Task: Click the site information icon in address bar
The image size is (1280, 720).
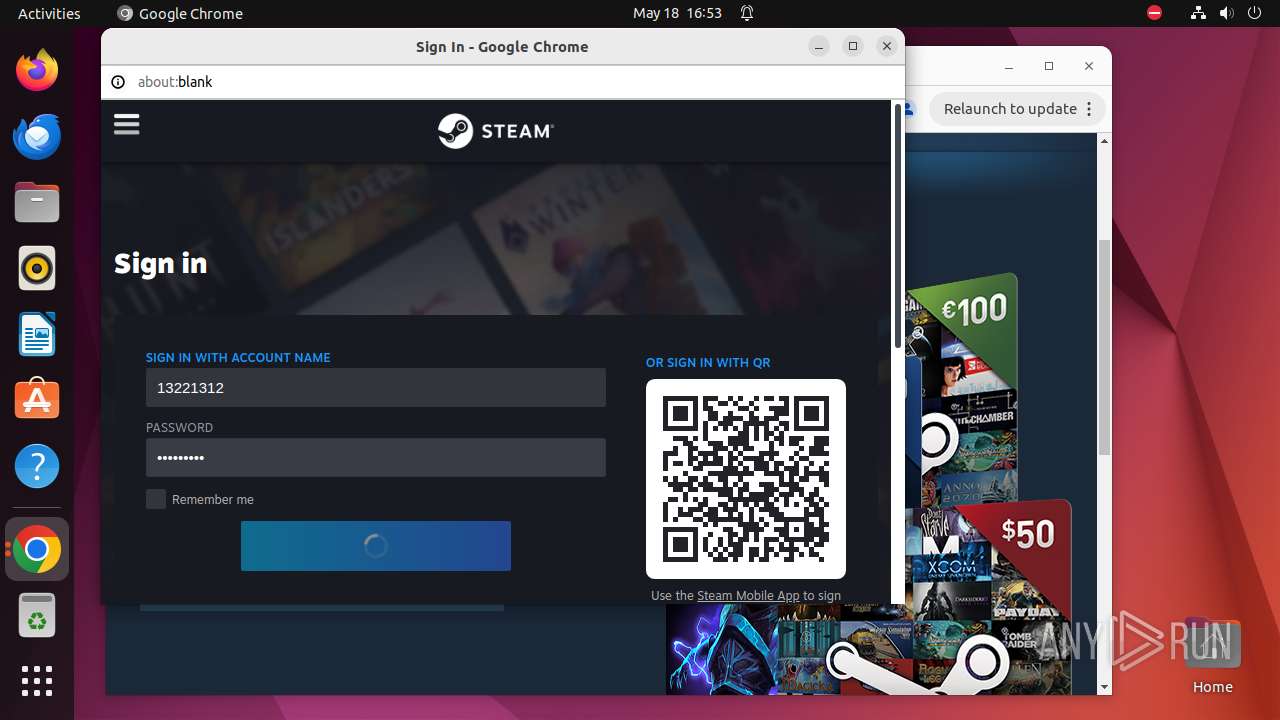Action: (x=118, y=82)
